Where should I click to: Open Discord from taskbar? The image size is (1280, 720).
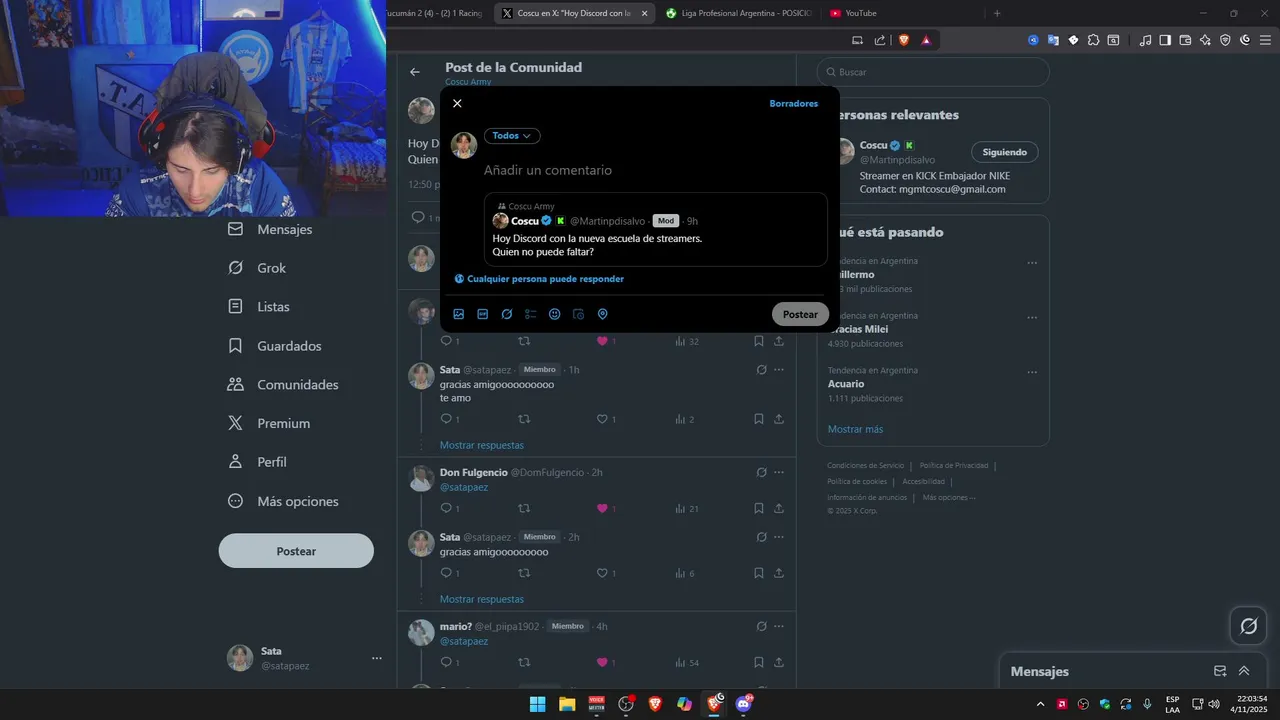pyautogui.click(x=743, y=704)
